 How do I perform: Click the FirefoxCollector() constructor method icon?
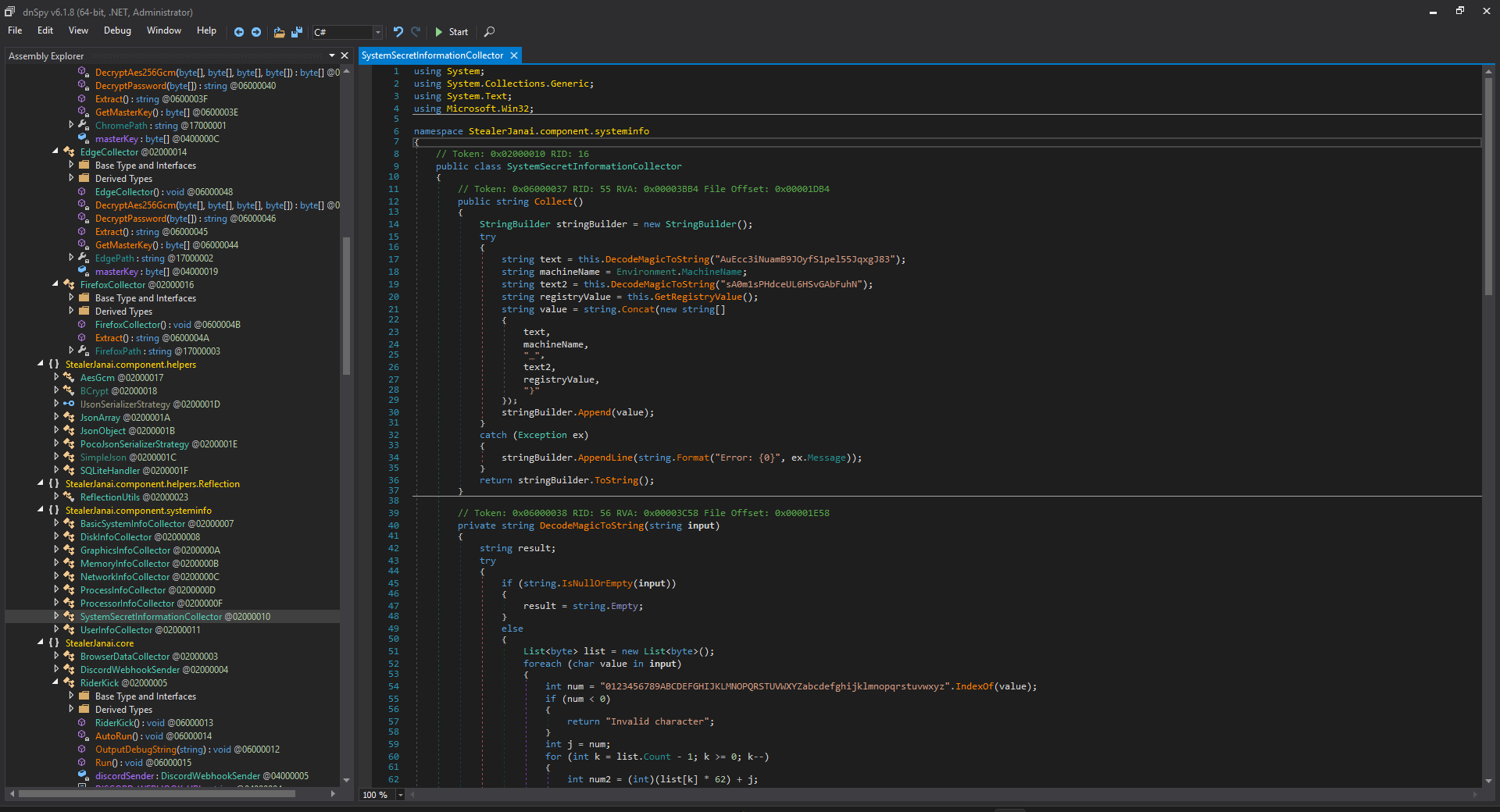[x=84, y=325]
